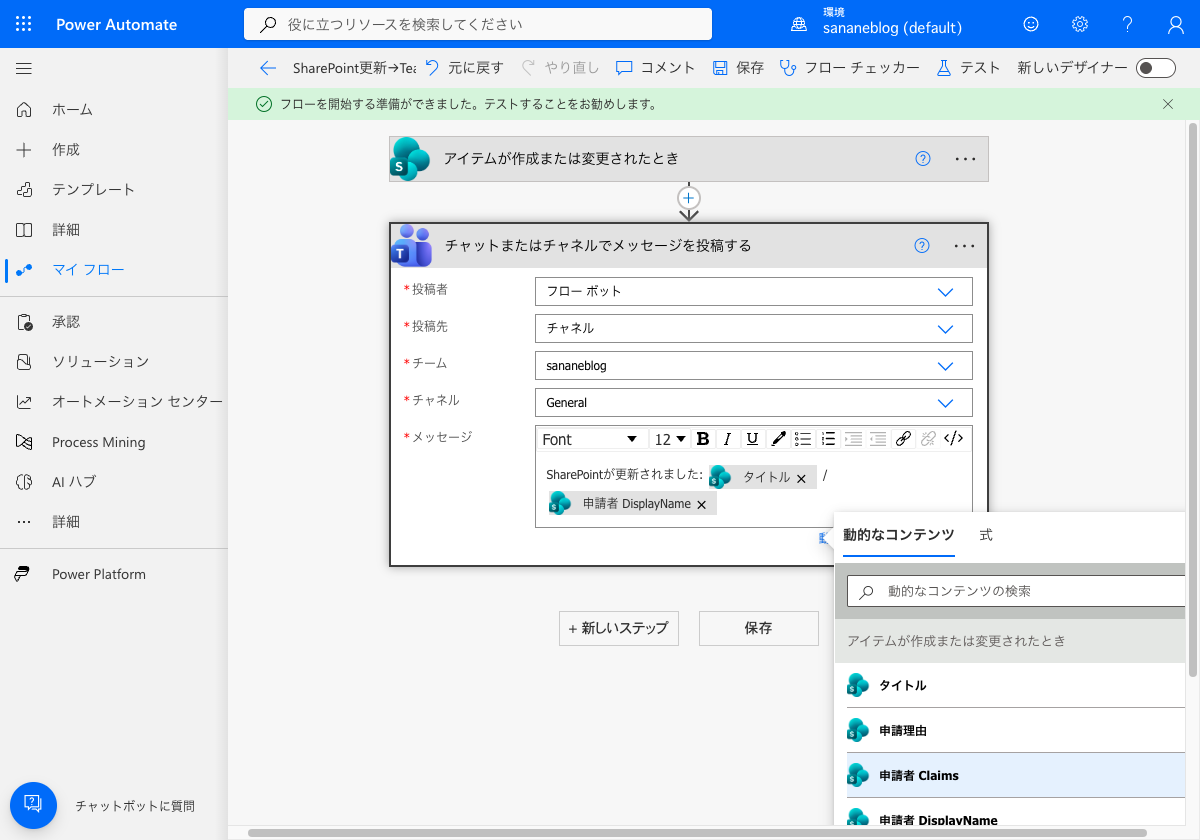Click コメント in the toolbar
This screenshot has height=840, width=1200.
point(655,68)
